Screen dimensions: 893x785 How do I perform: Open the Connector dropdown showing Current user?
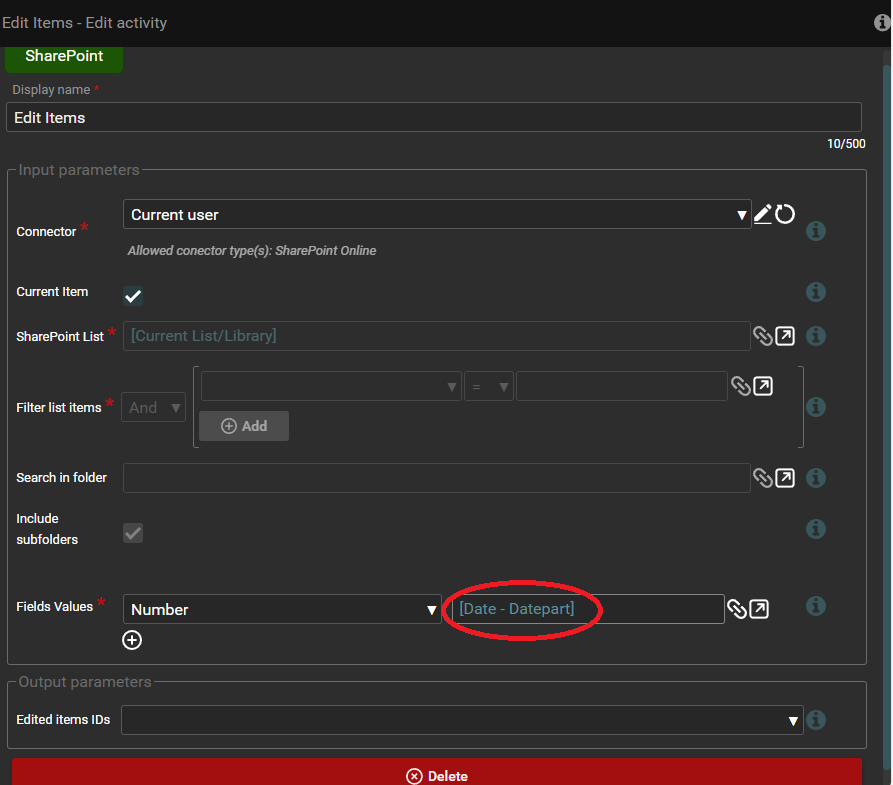437,214
